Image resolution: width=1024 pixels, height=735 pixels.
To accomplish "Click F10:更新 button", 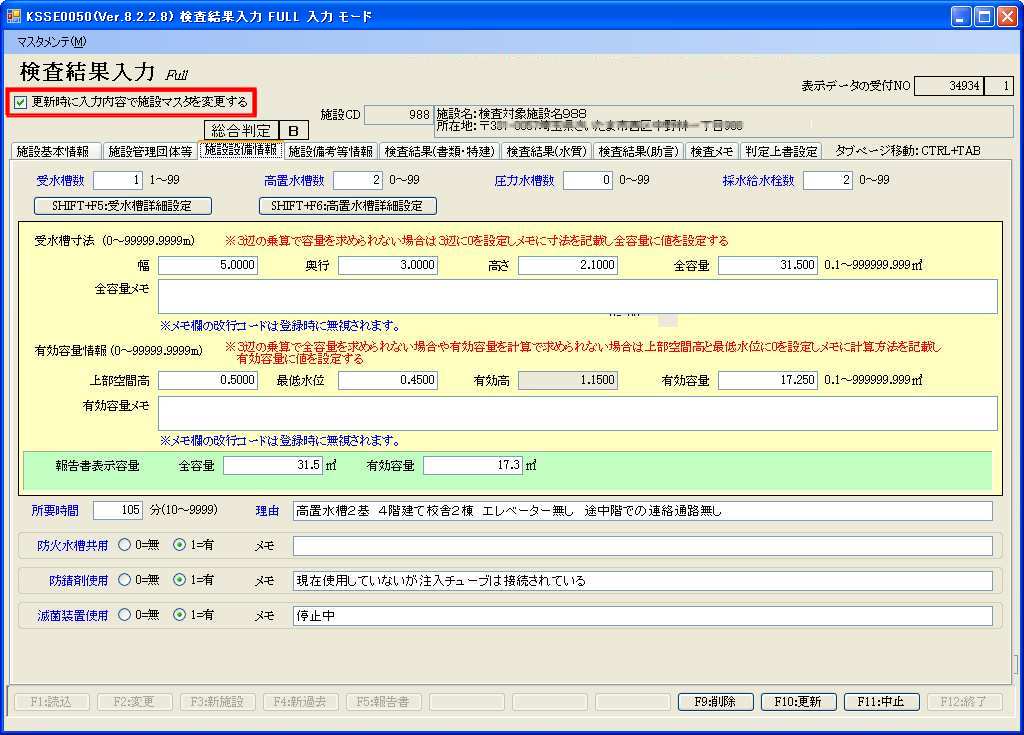I will point(798,702).
